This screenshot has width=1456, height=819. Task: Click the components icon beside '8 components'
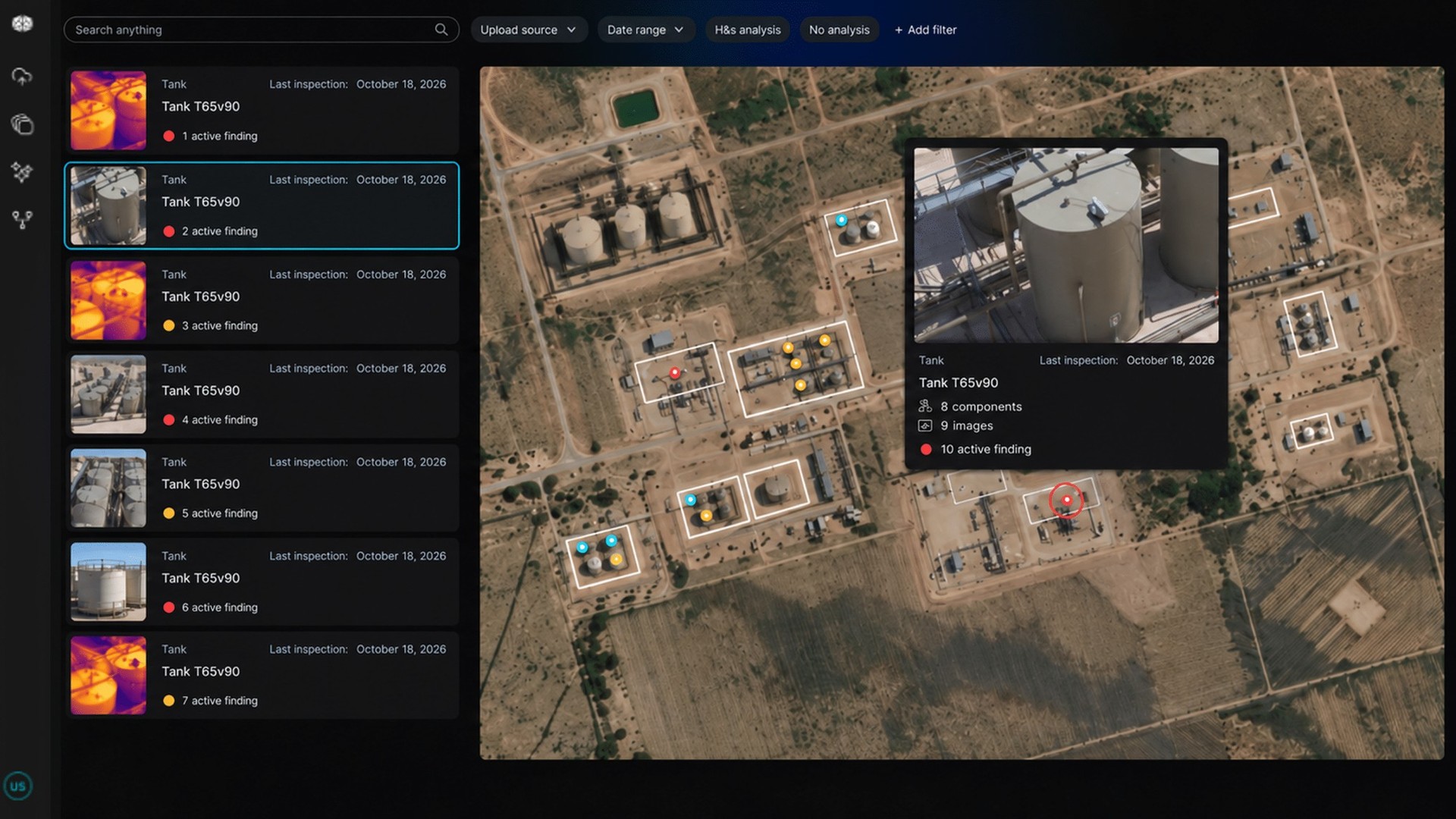[925, 406]
